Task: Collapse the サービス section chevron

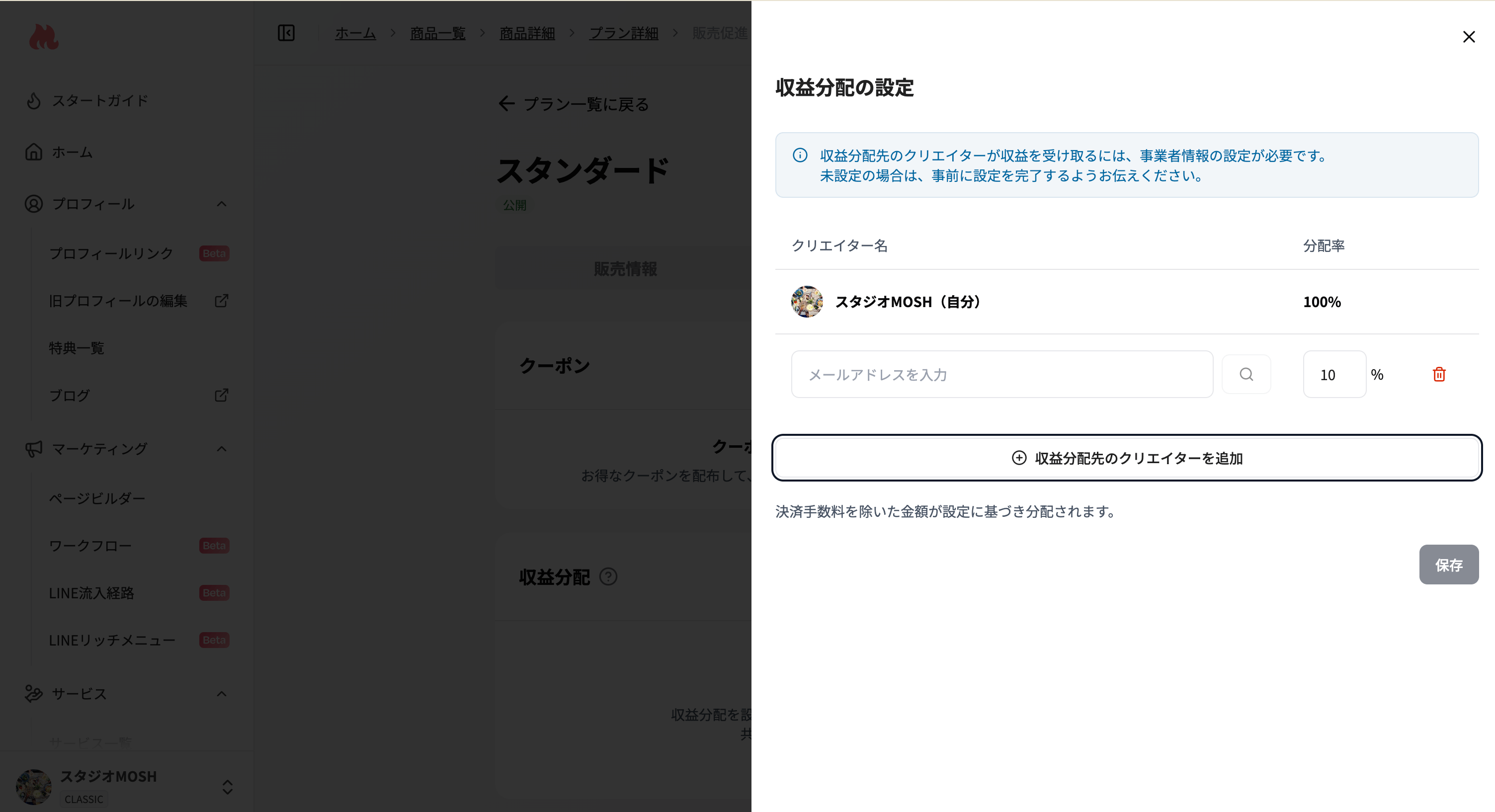Action: click(221, 694)
